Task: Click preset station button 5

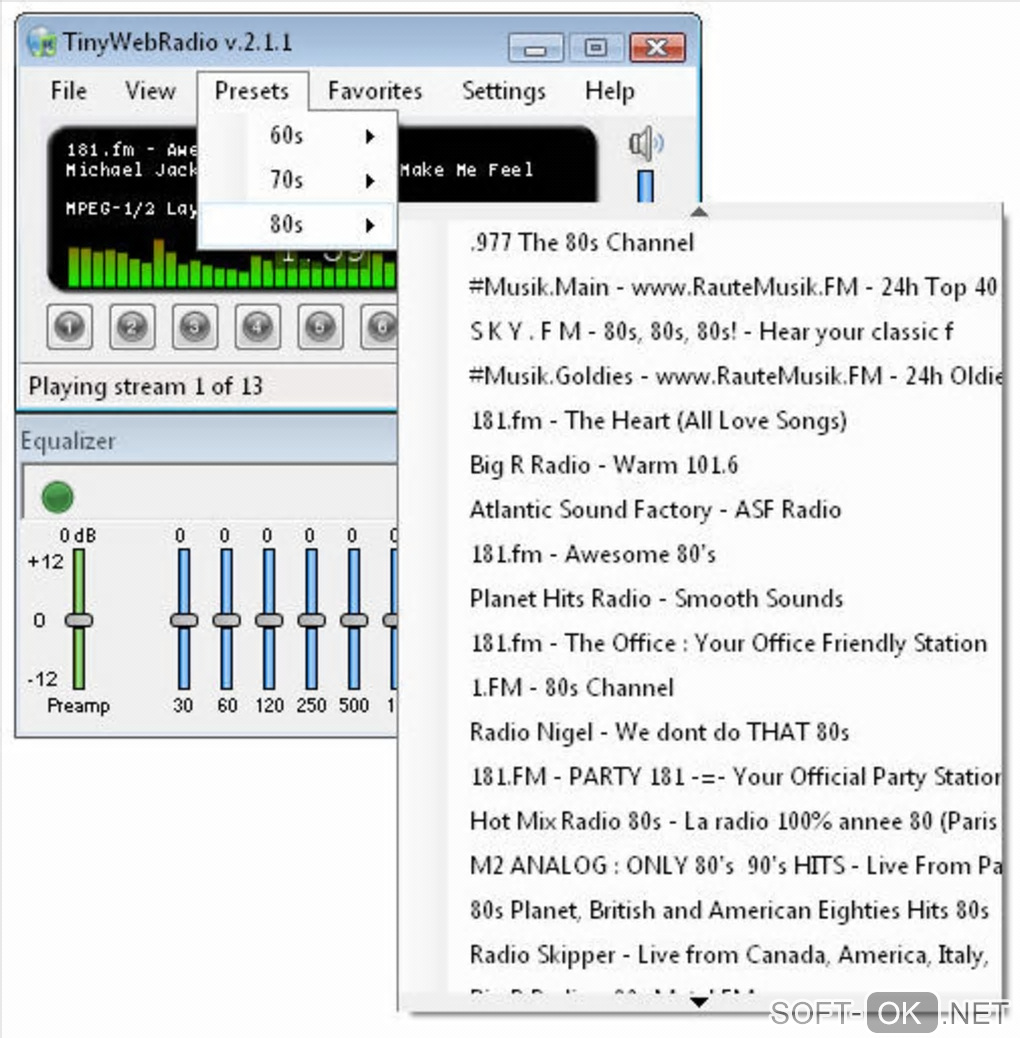Action: [320, 326]
